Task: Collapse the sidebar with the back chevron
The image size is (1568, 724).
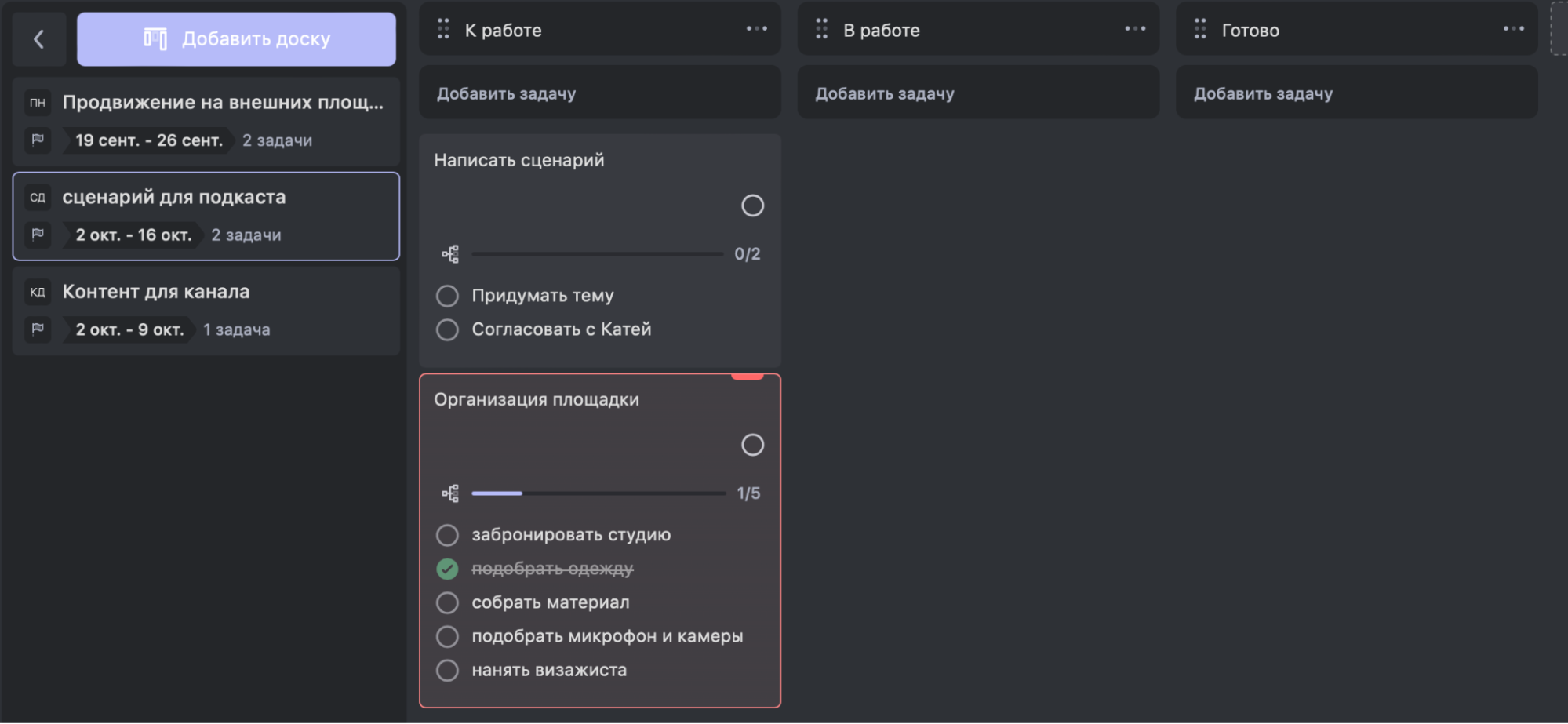Action: (39, 39)
